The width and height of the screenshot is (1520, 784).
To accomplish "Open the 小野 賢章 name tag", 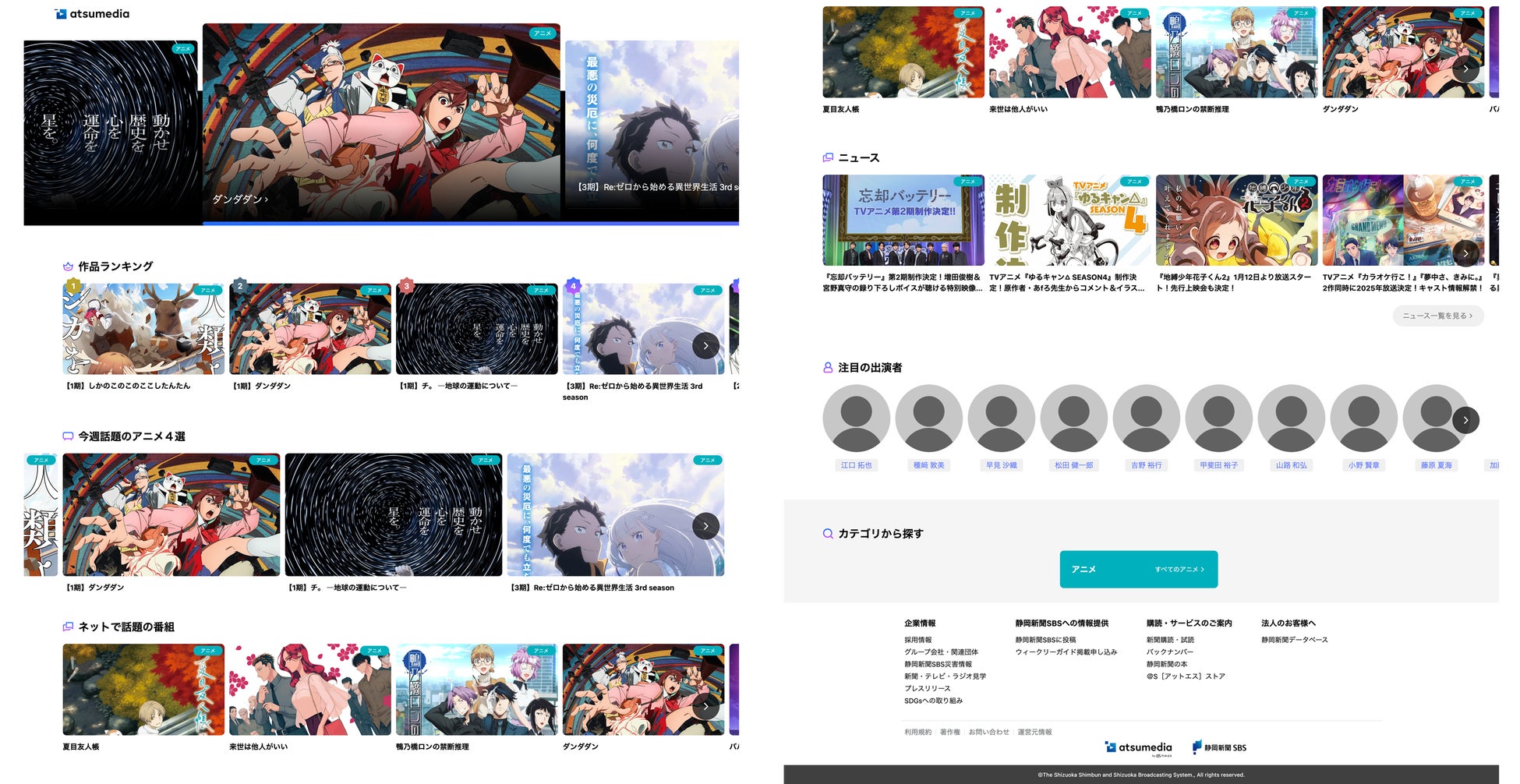I will 1363,465.
